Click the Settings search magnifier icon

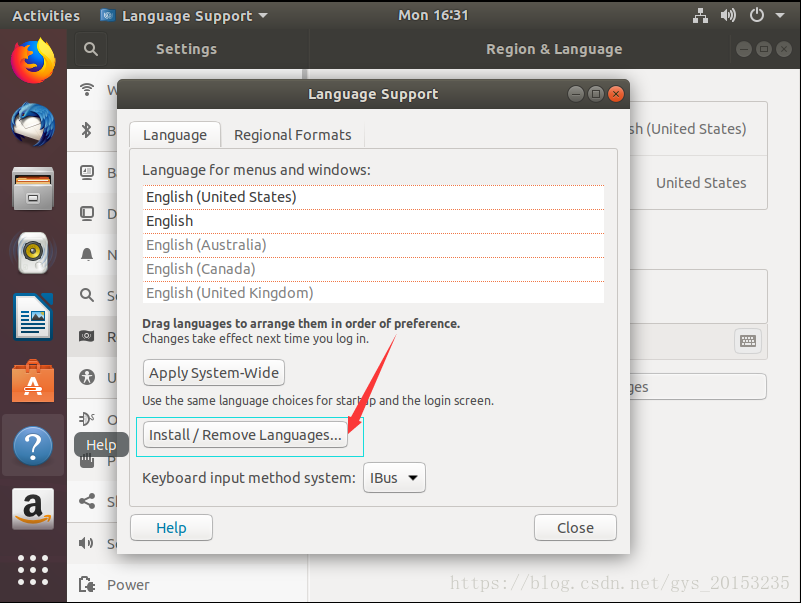point(91,49)
